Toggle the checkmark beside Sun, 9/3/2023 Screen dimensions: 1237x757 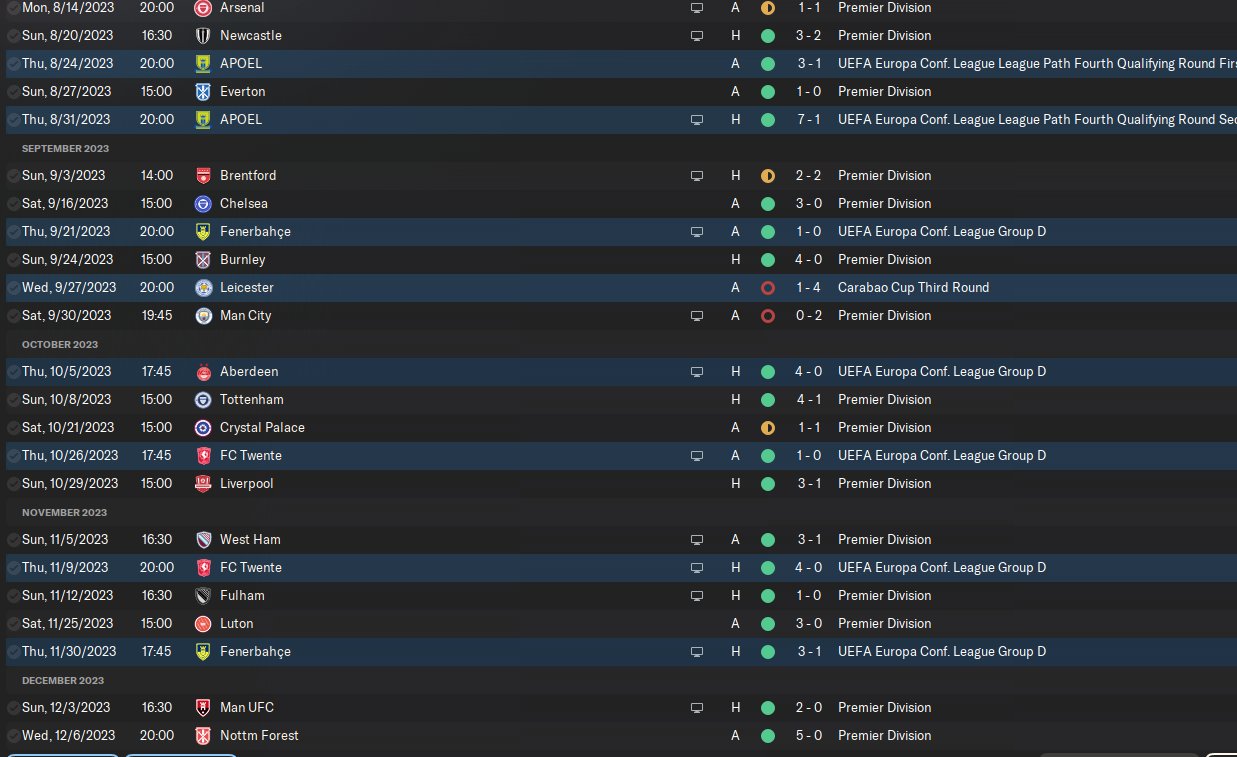pos(13,175)
